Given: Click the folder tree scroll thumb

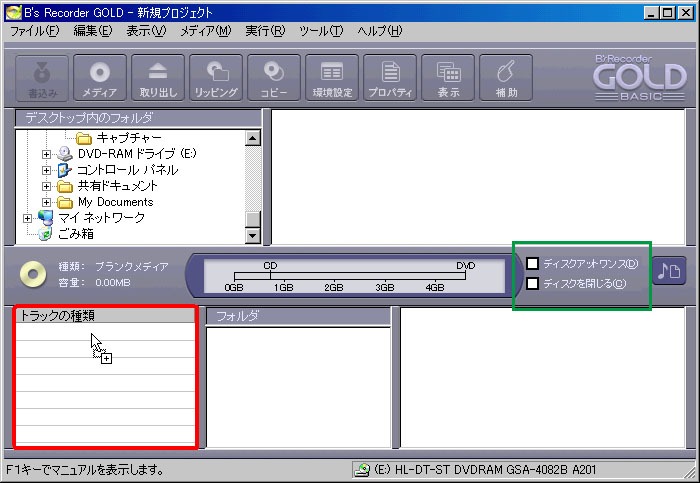Looking at the screenshot, I should (x=253, y=219).
